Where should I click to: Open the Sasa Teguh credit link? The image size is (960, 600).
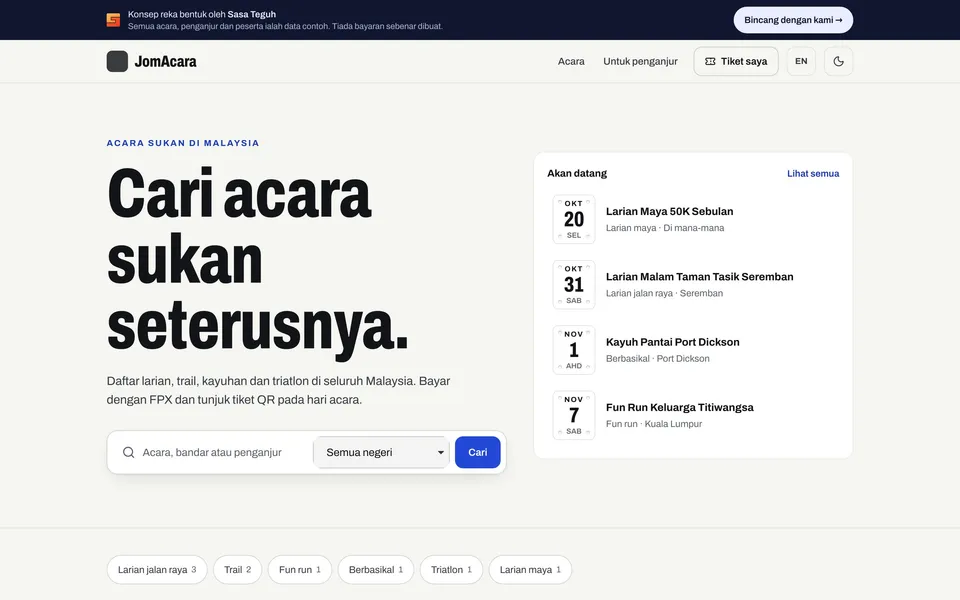(251, 14)
